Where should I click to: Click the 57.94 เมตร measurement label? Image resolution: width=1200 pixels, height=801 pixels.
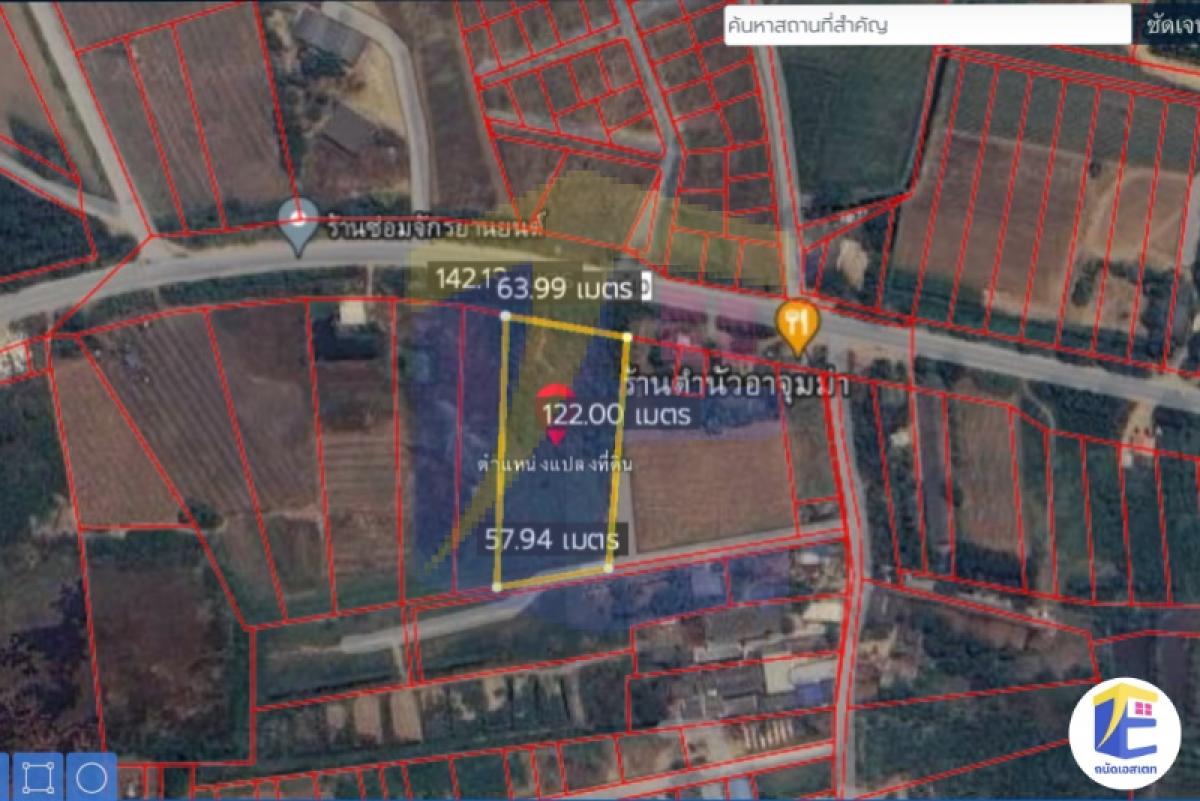(x=552, y=541)
